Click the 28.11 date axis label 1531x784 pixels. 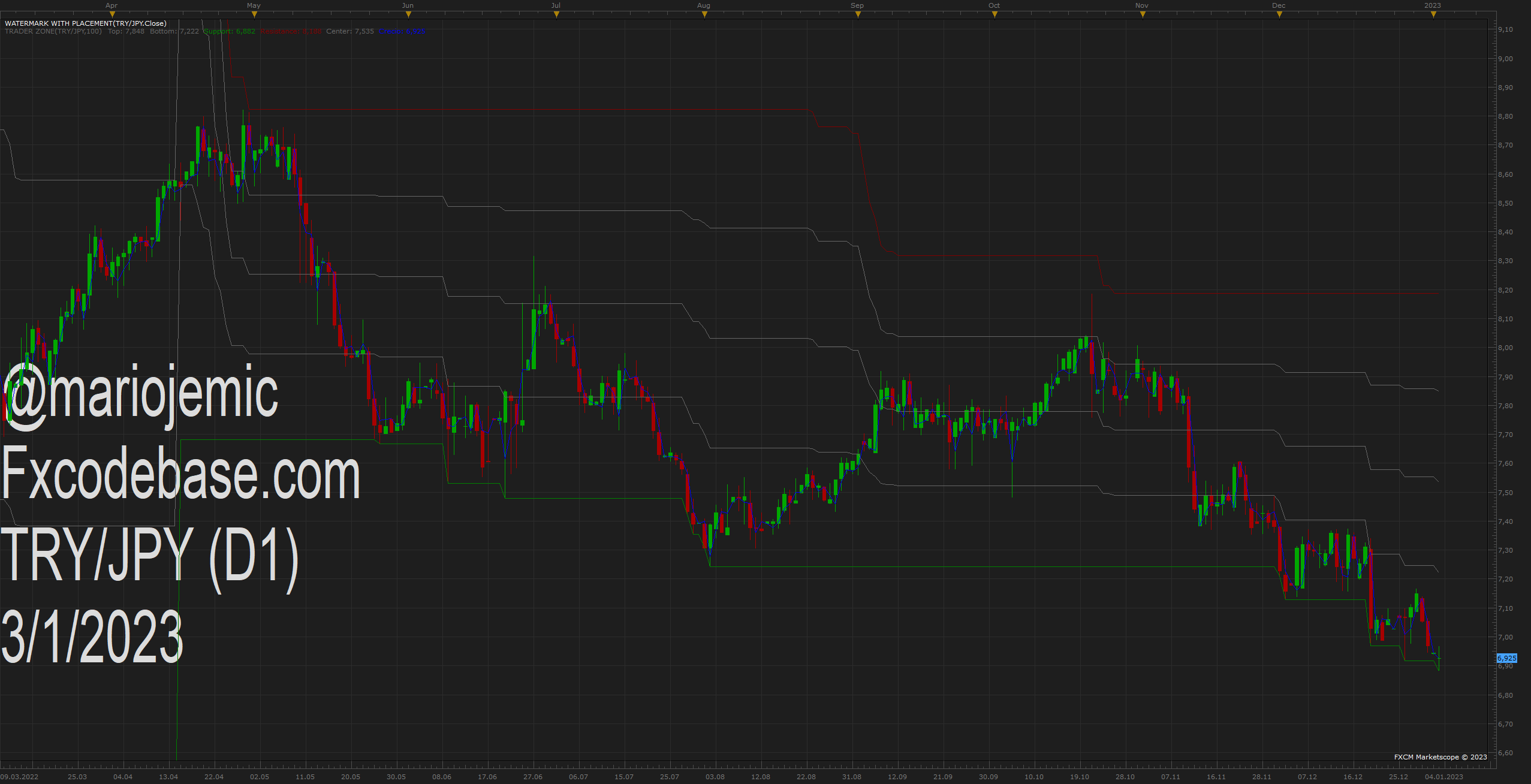[x=1262, y=777]
